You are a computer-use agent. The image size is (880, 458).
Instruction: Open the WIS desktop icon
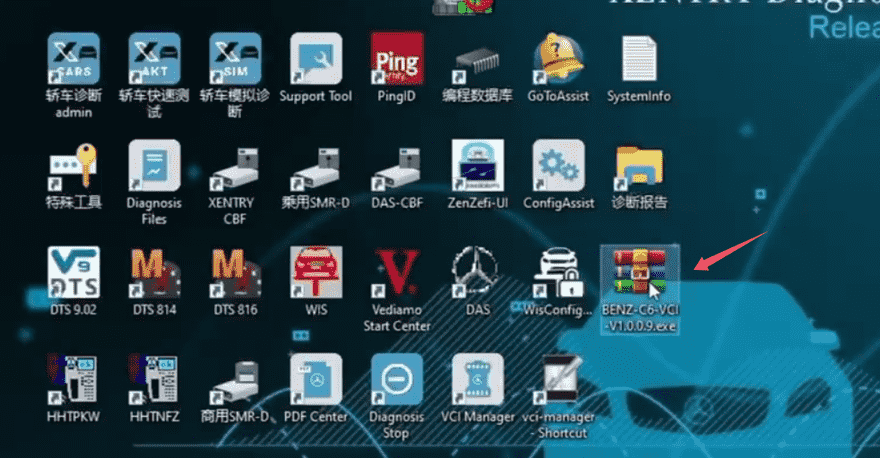(316, 272)
